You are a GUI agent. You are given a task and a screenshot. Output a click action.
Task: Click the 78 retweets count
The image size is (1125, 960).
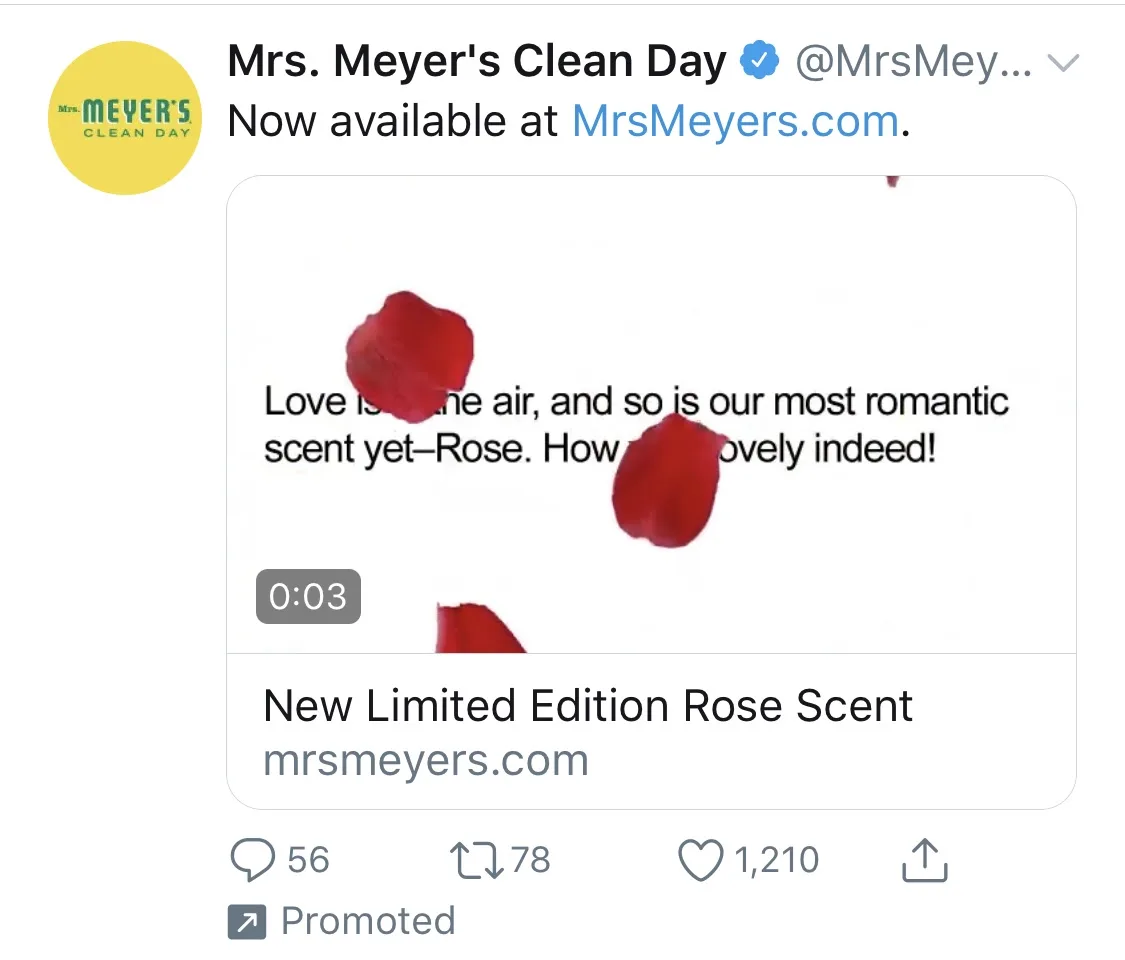click(x=530, y=860)
